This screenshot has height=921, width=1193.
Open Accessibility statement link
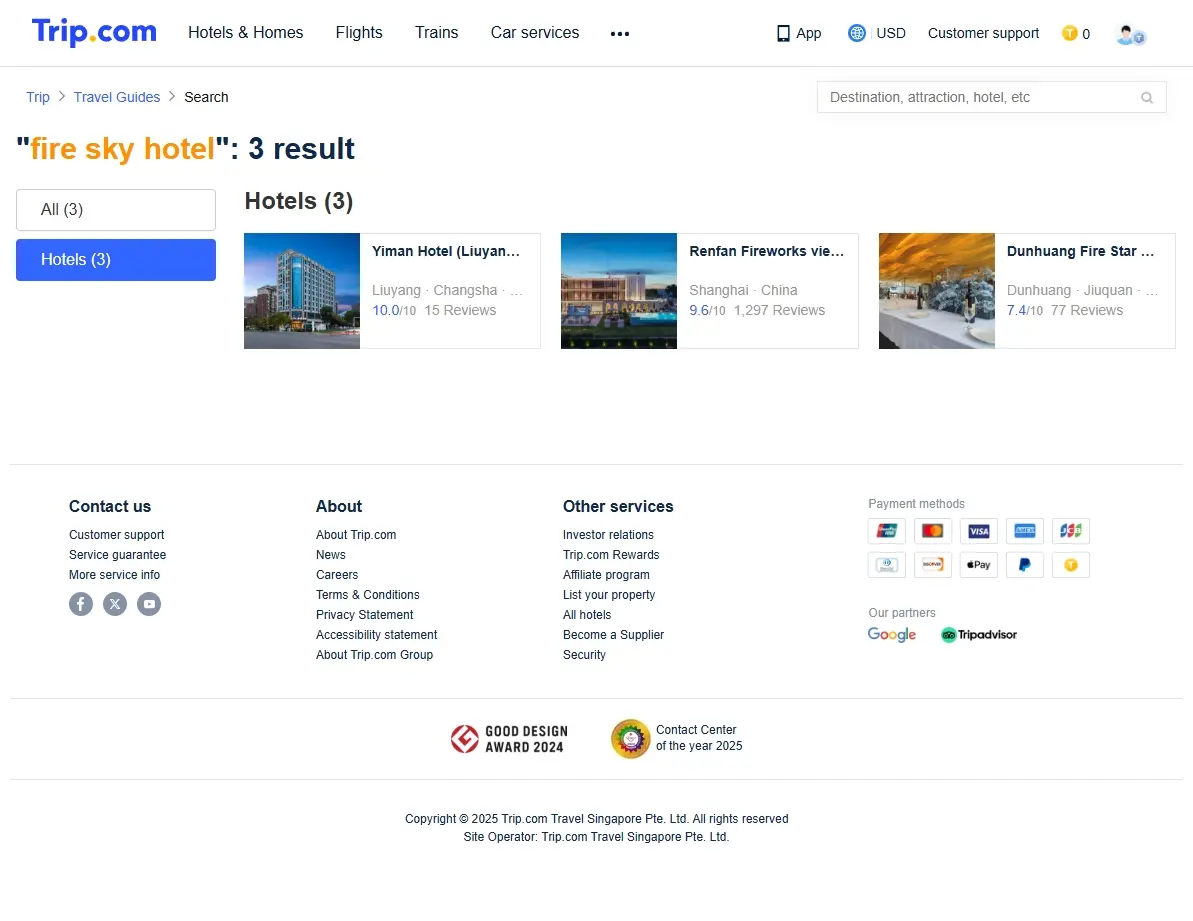[x=377, y=634]
